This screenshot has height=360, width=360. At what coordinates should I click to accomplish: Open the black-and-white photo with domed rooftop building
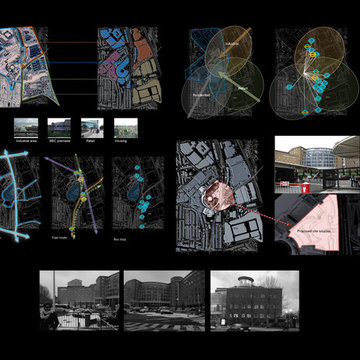[255, 301]
